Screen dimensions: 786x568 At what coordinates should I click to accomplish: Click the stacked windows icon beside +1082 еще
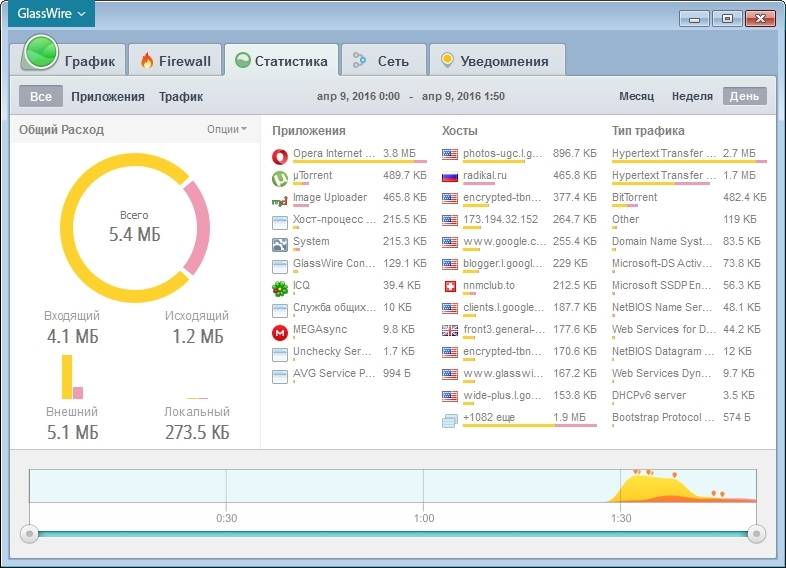point(450,420)
